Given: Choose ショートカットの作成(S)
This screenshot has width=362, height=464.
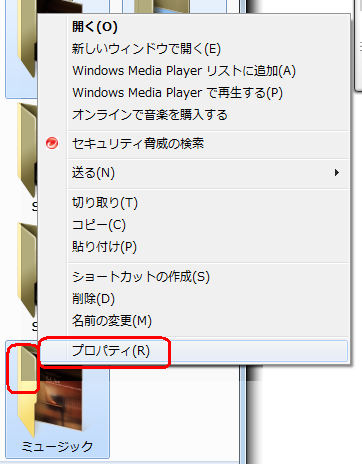Looking at the screenshot, I should (141, 277).
